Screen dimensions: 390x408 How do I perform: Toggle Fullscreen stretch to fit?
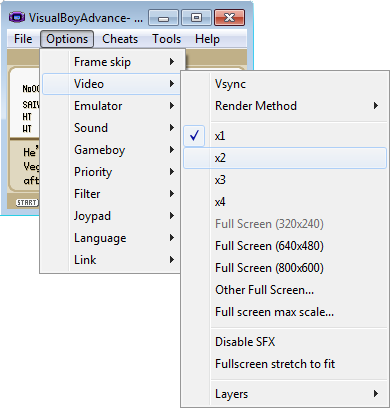click(285, 364)
